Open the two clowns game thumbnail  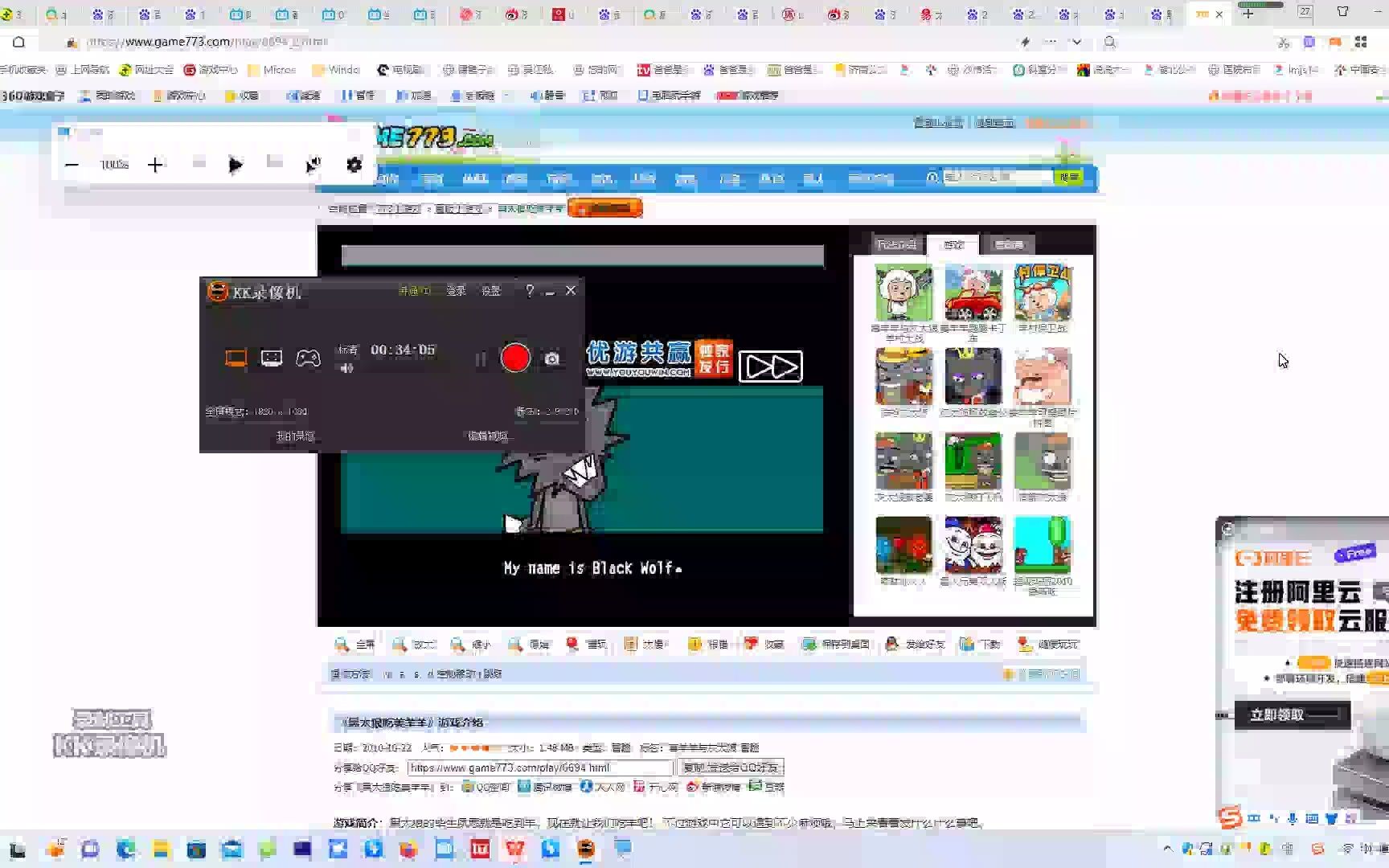[x=973, y=545]
